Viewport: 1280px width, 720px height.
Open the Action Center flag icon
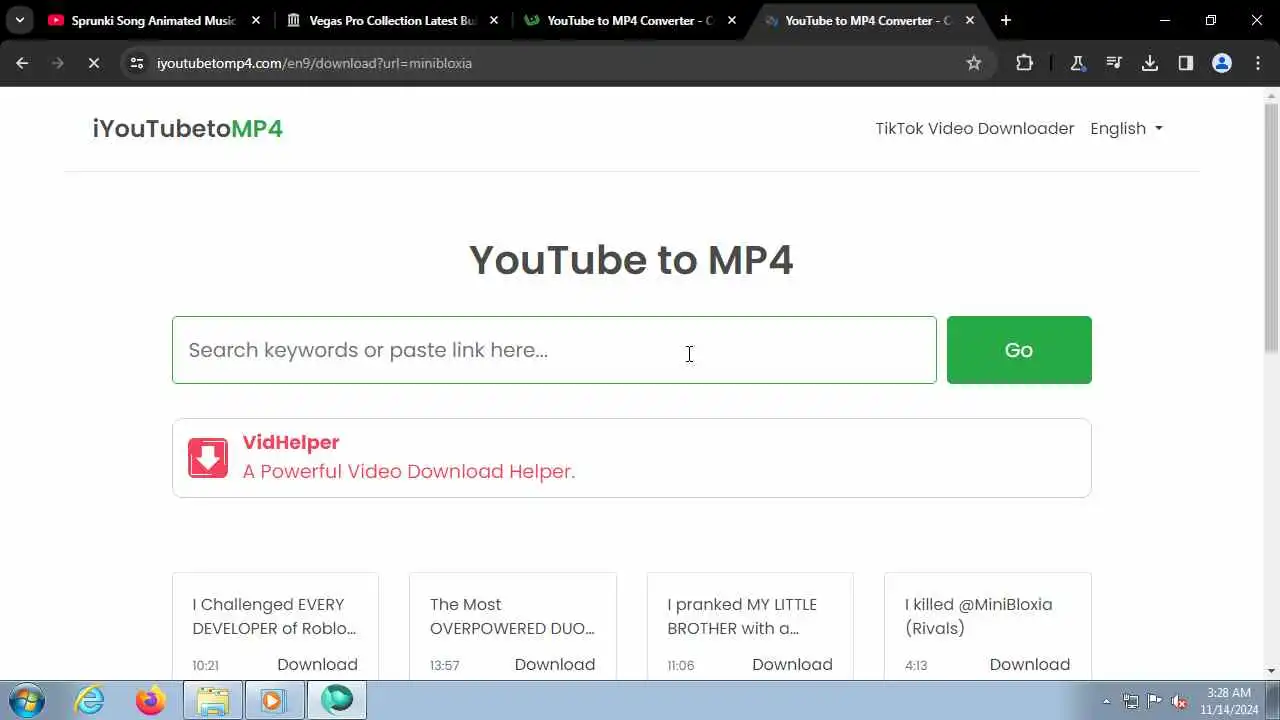(1155, 701)
